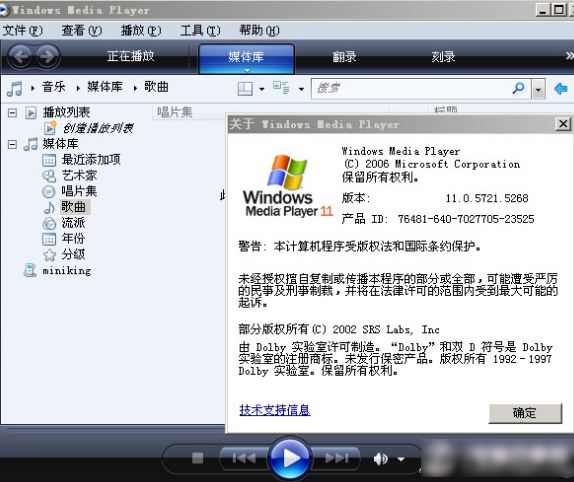Click the Stop playback button
Image resolution: width=574 pixels, height=482 pixels.
[198, 458]
